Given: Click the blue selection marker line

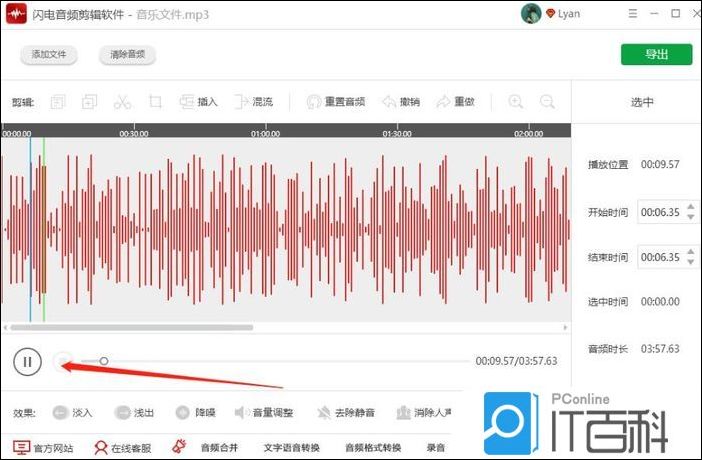Looking at the screenshot, I should point(30,229).
